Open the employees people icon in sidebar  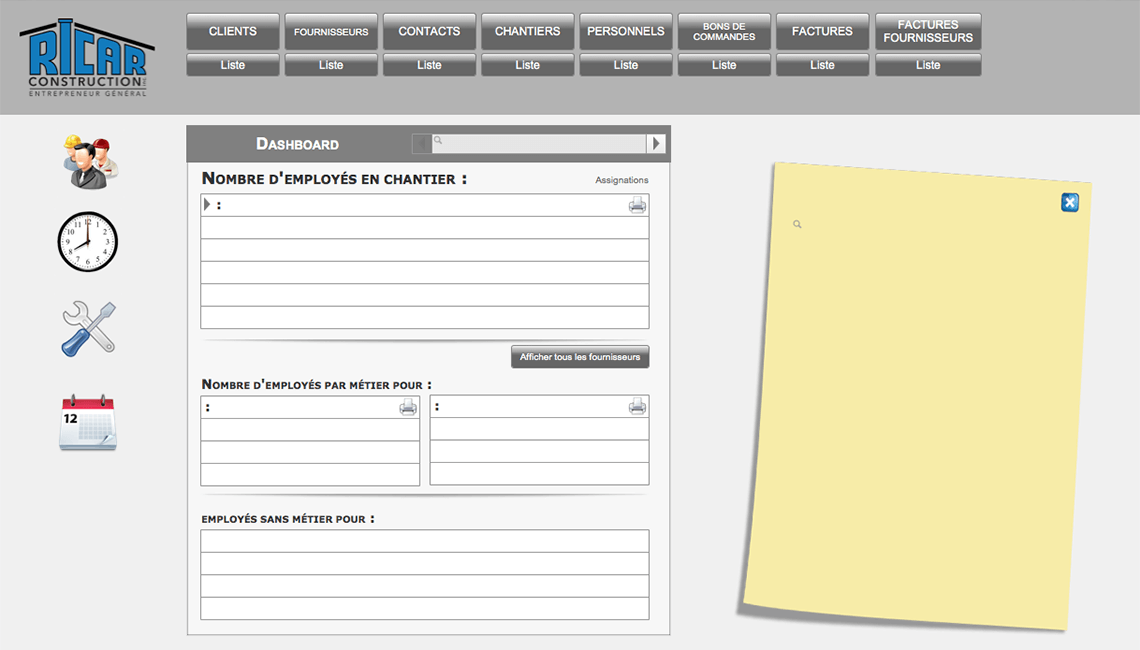tap(90, 161)
